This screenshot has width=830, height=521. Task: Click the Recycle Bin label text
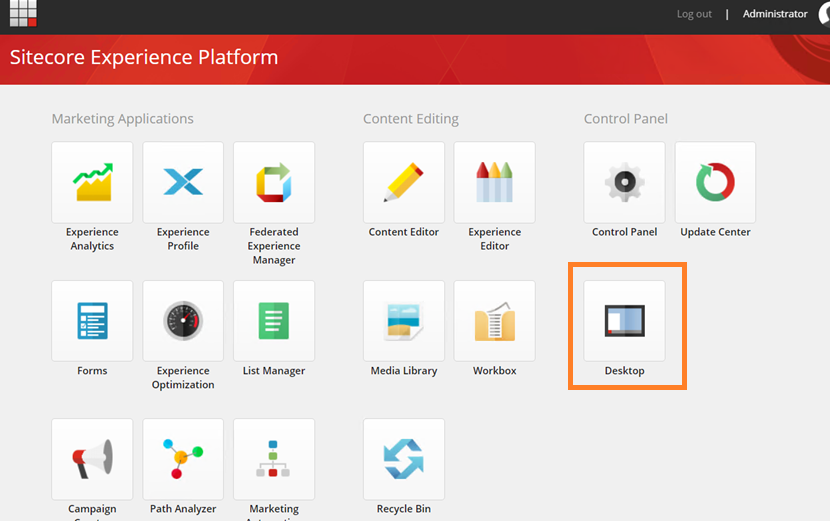pos(404,509)
